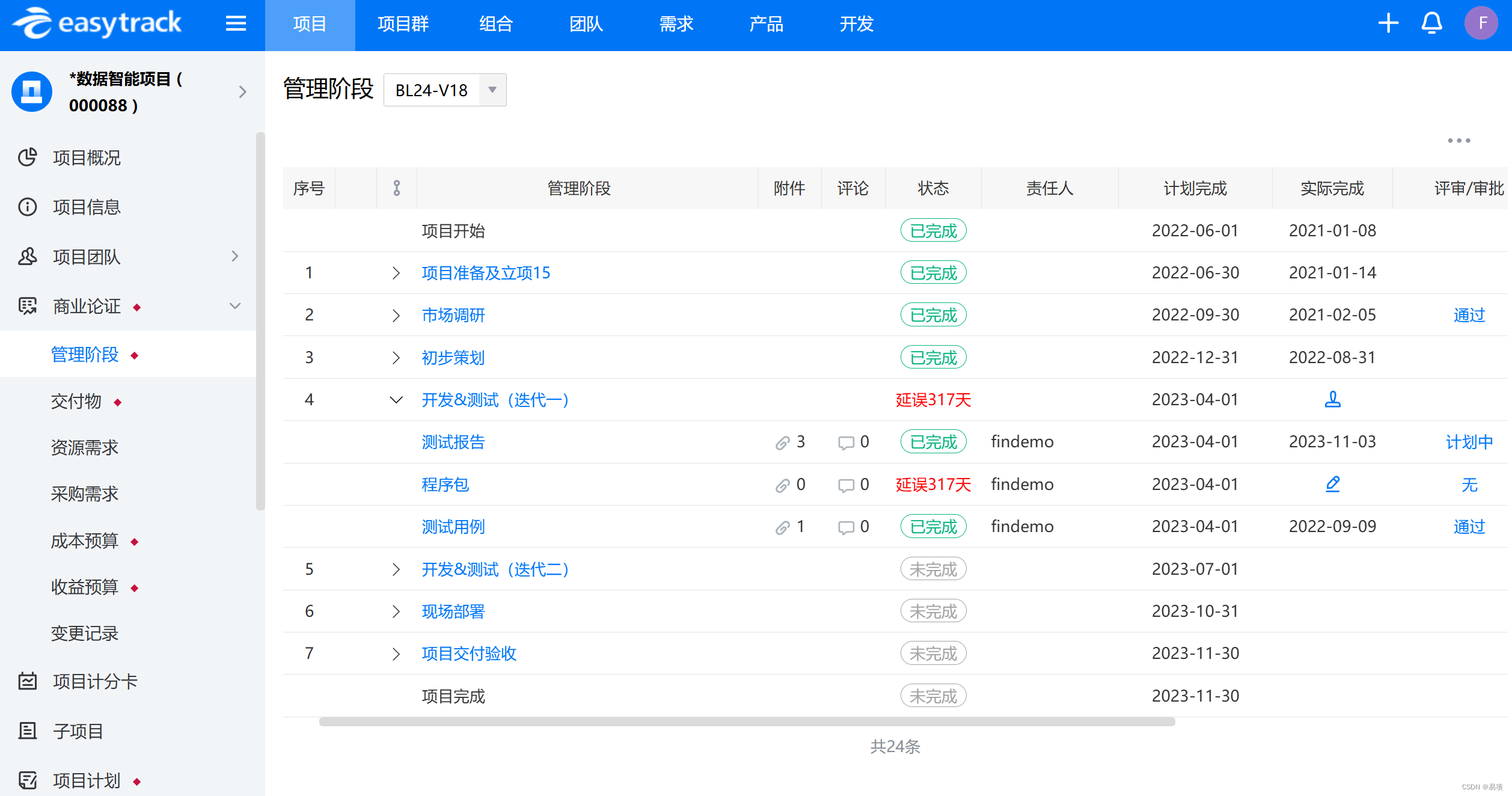Click 通过 review link in 市场调研 row
Screen dimensions: 1512x796
[x=1469, y=315]
